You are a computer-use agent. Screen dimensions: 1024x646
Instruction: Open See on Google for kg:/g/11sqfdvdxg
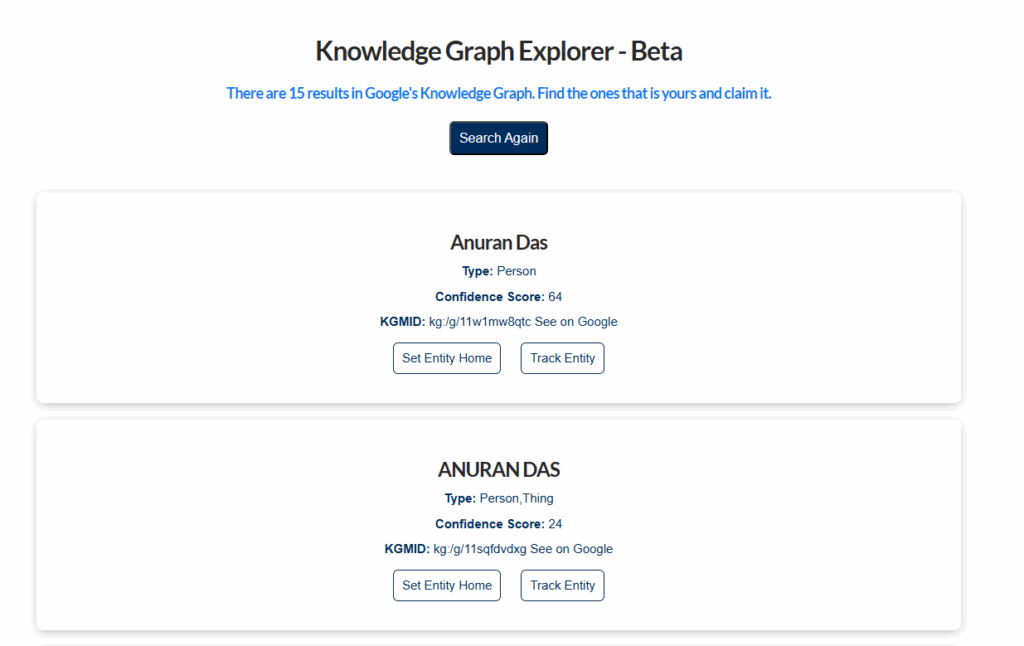(x=571, y=549)
